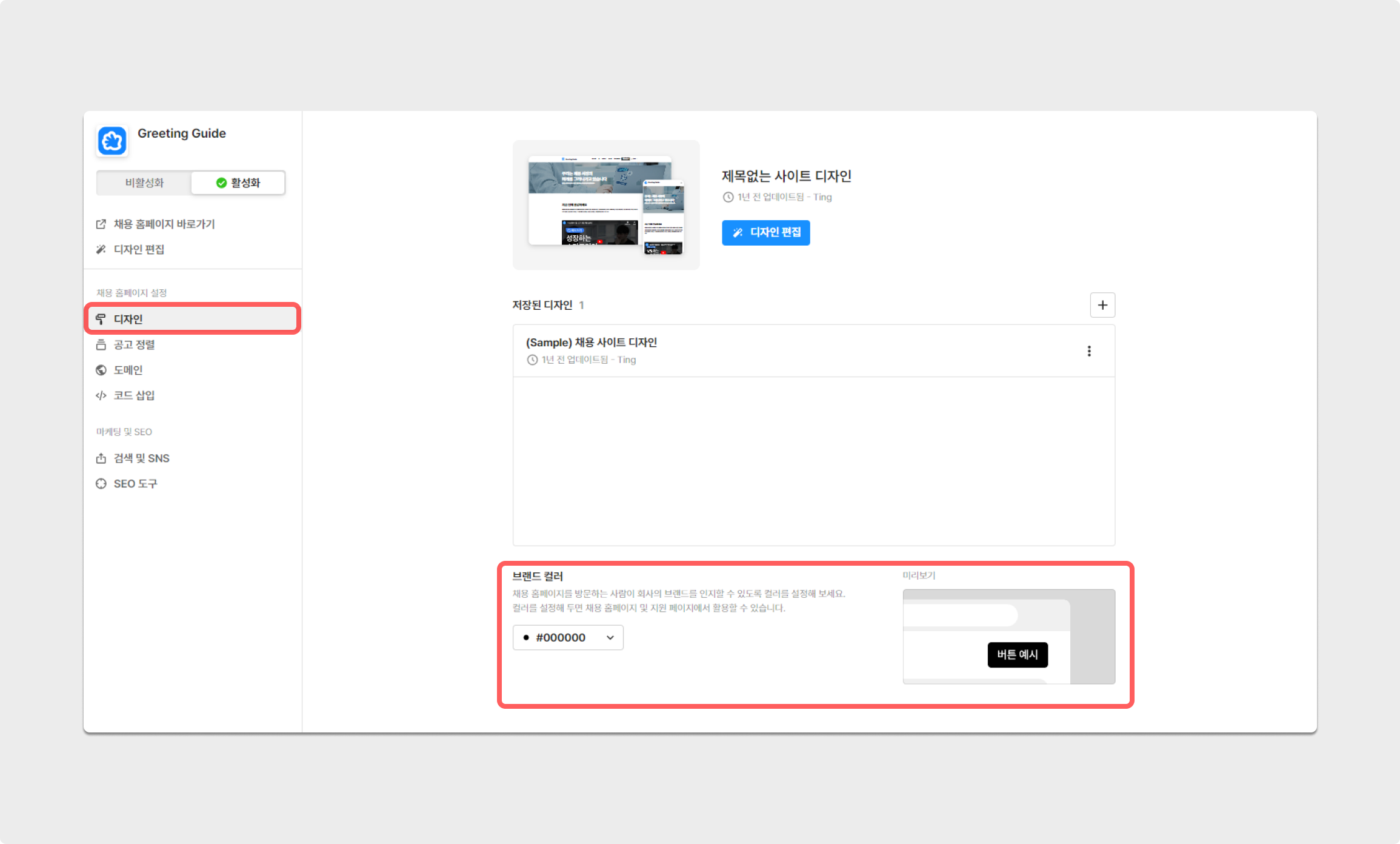
Task: Click the green check icon on 활성화
Action: [221, 183]
